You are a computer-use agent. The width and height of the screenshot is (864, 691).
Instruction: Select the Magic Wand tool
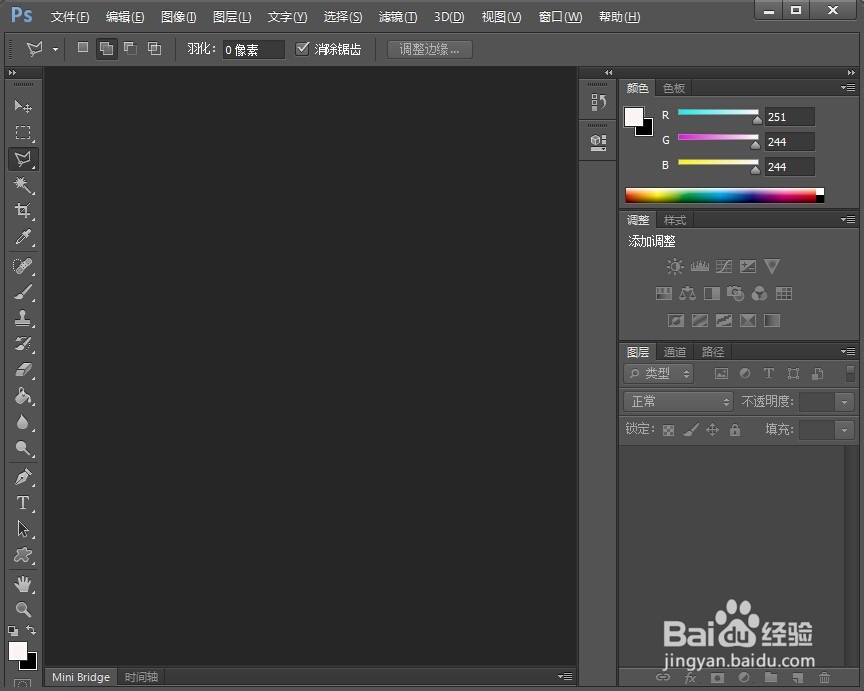click(x=23, y=185)
